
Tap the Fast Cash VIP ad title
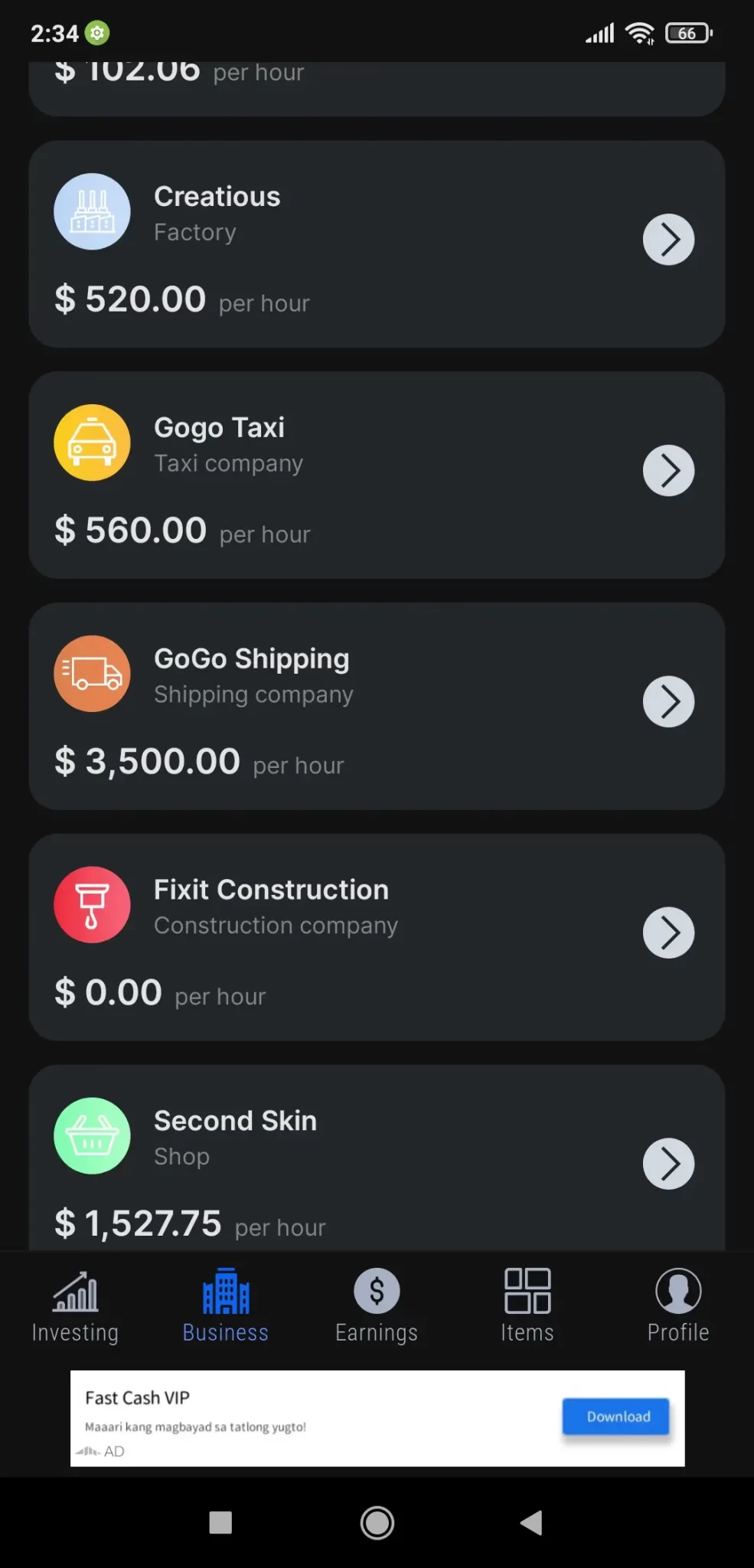click(138, 1398)
